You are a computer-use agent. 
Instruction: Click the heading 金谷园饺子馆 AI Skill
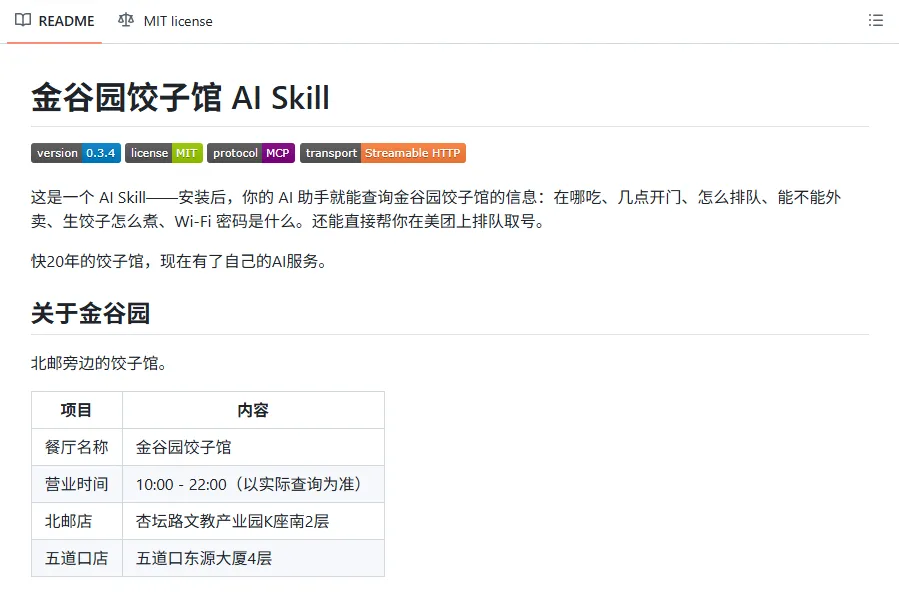[181, 97]
